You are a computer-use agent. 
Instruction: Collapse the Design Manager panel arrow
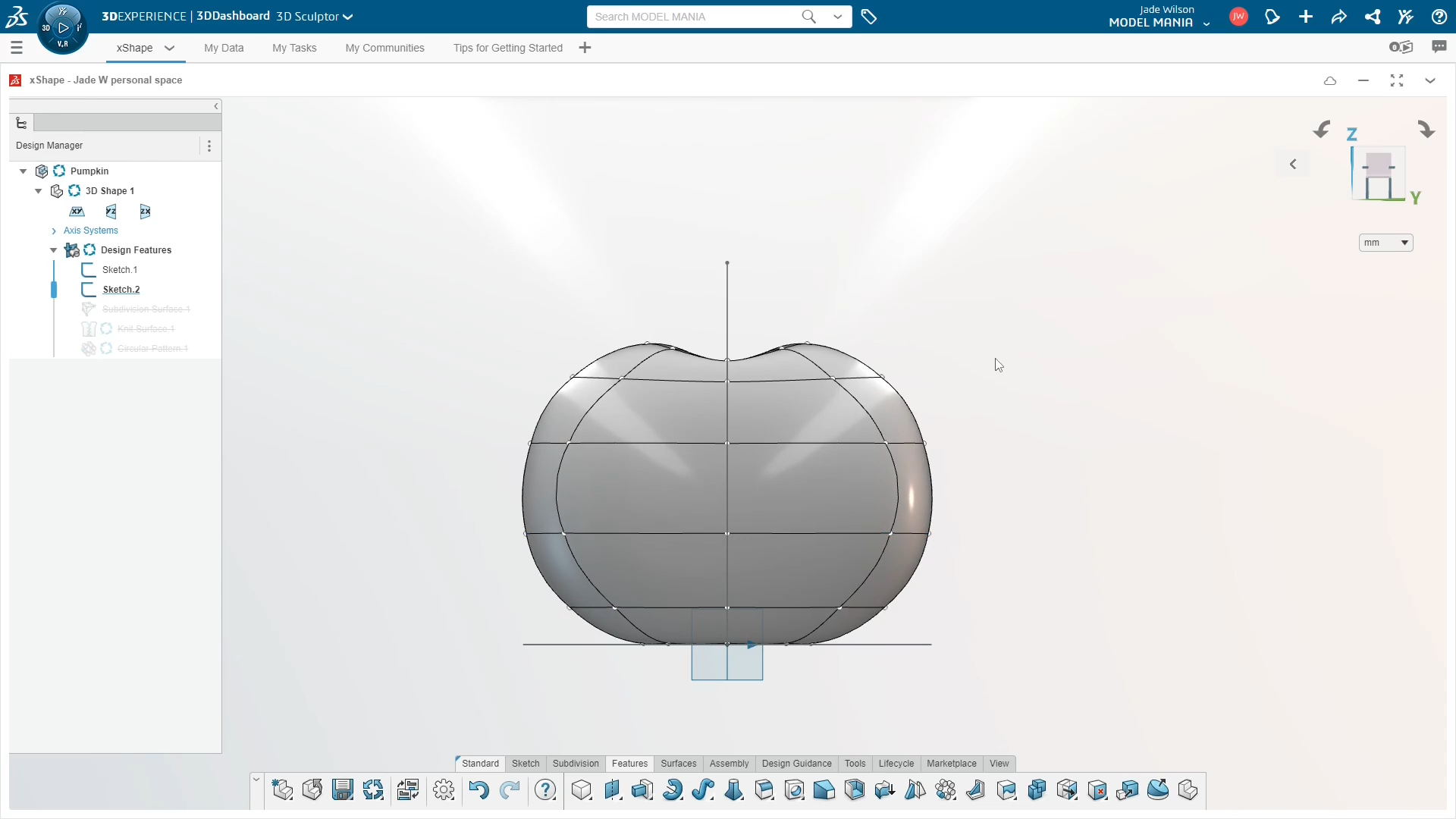click(x=216, y=106)
